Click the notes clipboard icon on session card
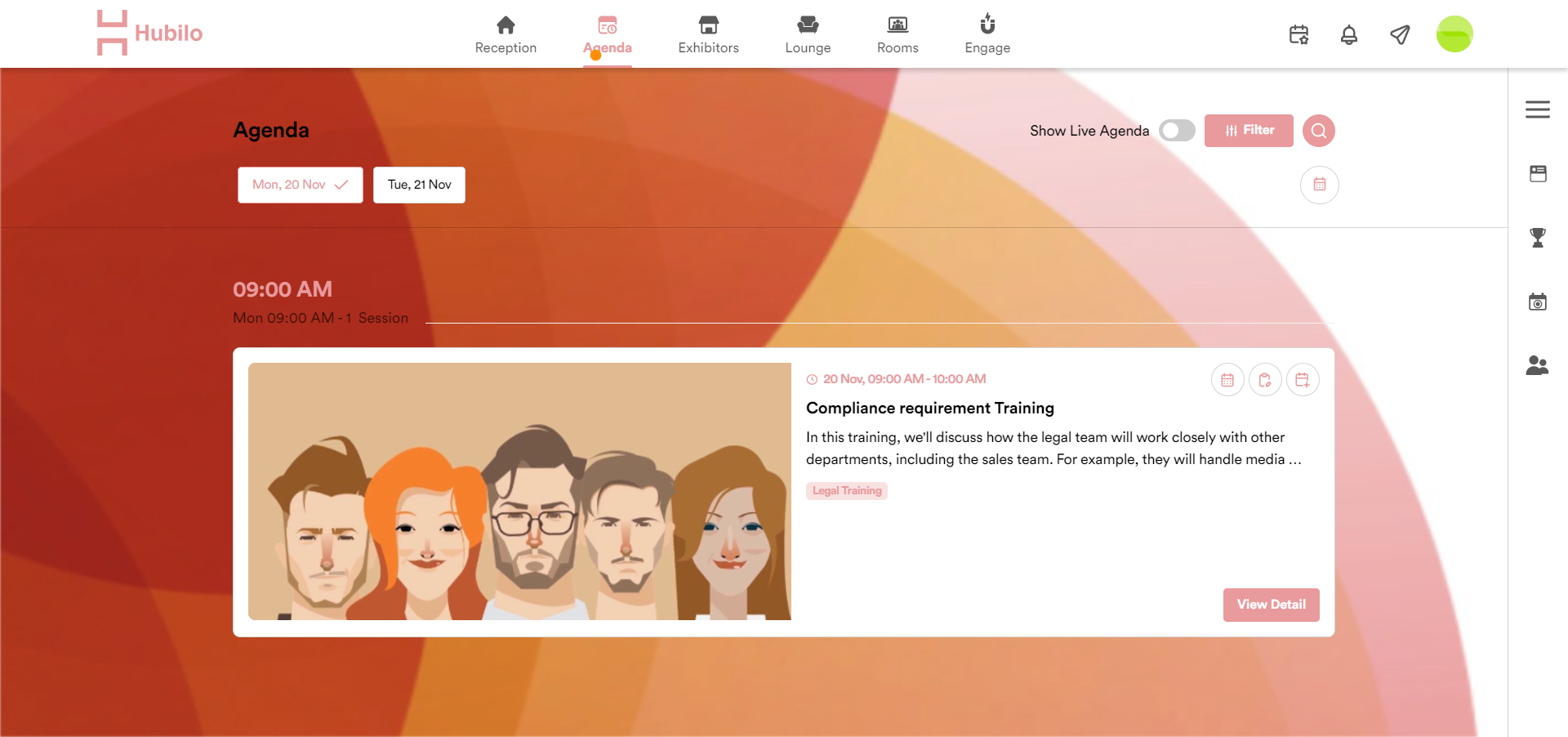 point(1265,380)
